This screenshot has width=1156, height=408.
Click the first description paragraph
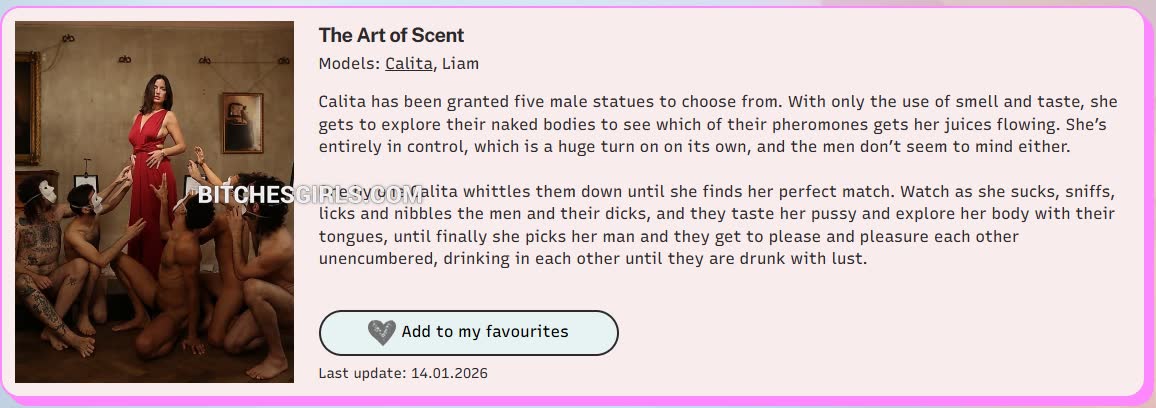tap(717, 124)
